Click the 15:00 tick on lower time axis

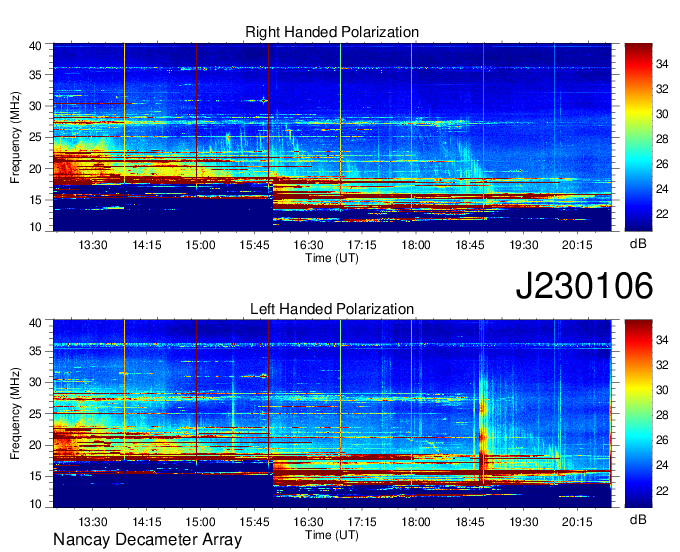[x=200, y=522]
